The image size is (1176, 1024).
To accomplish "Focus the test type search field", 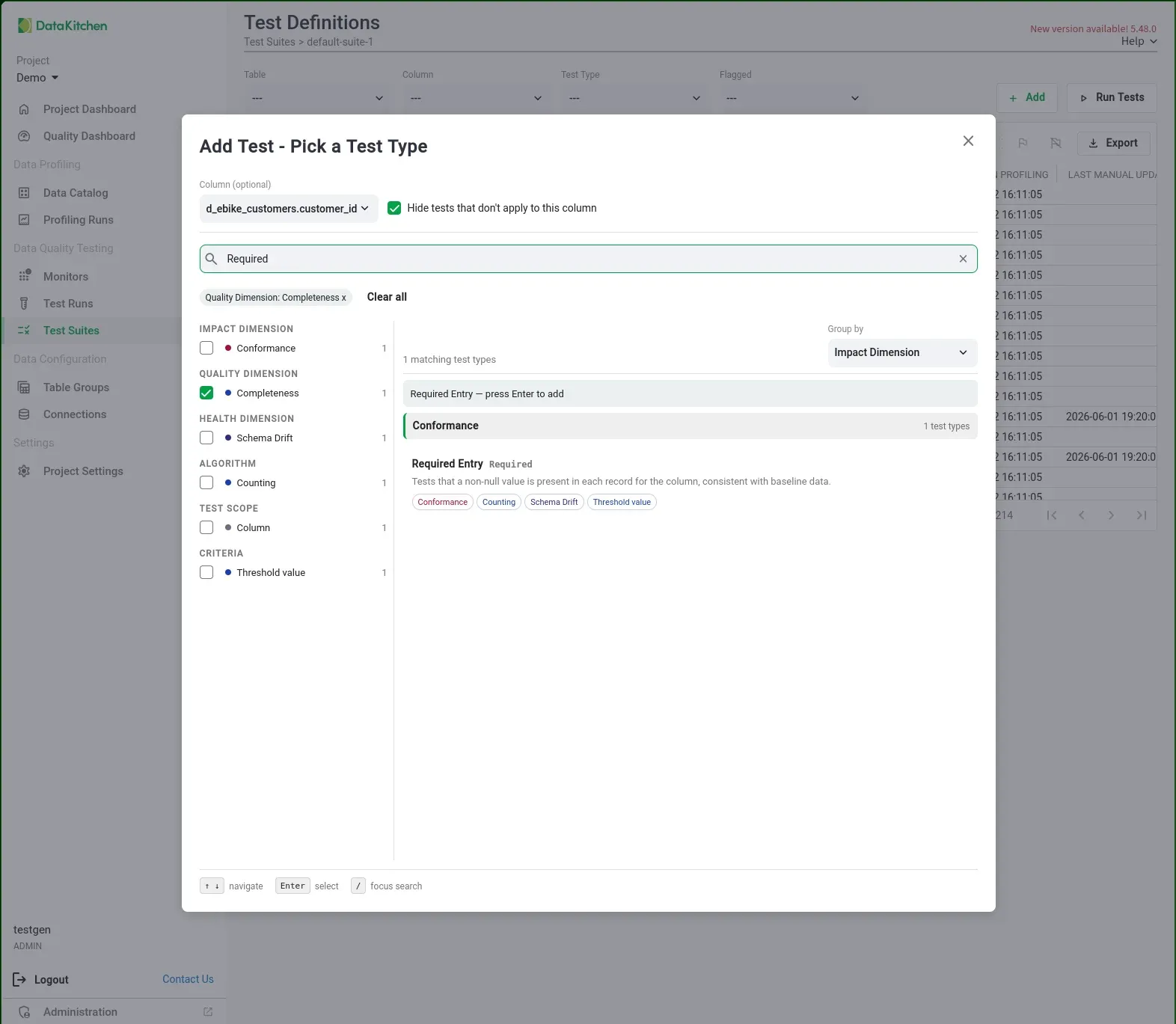I will click(x=589, y=259).
